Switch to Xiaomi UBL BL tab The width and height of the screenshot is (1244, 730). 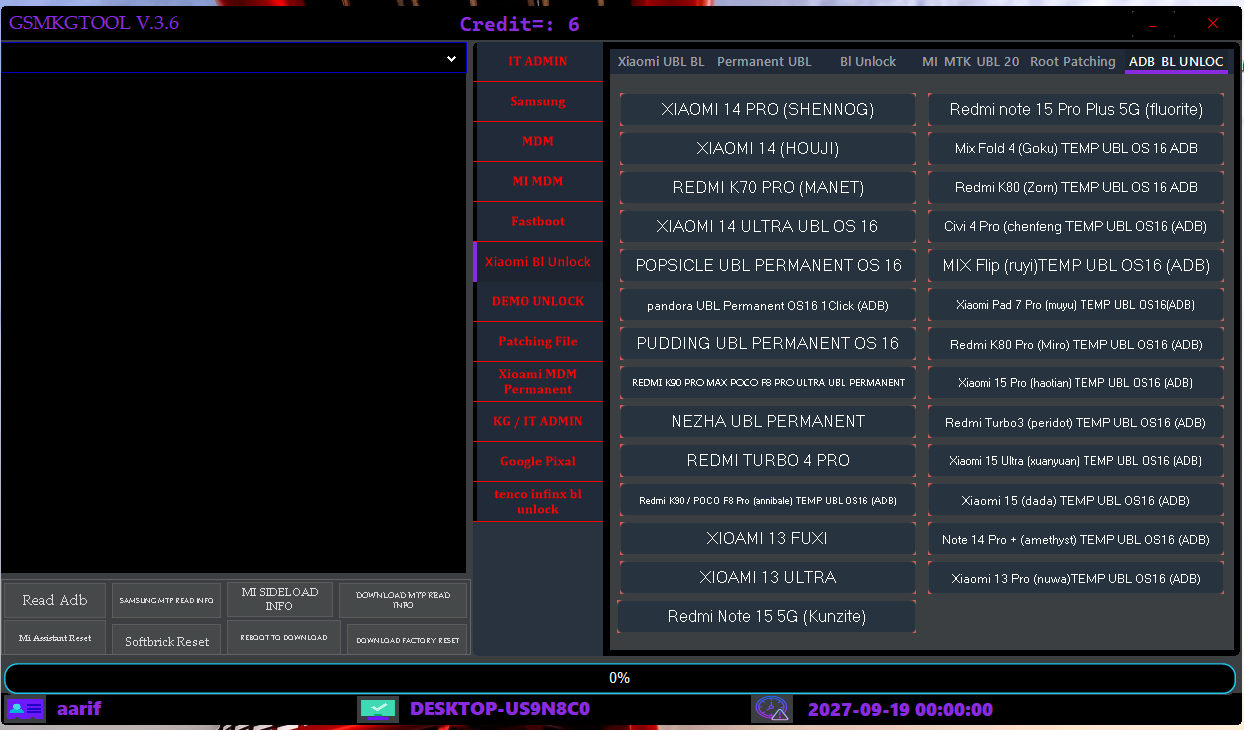660,62
